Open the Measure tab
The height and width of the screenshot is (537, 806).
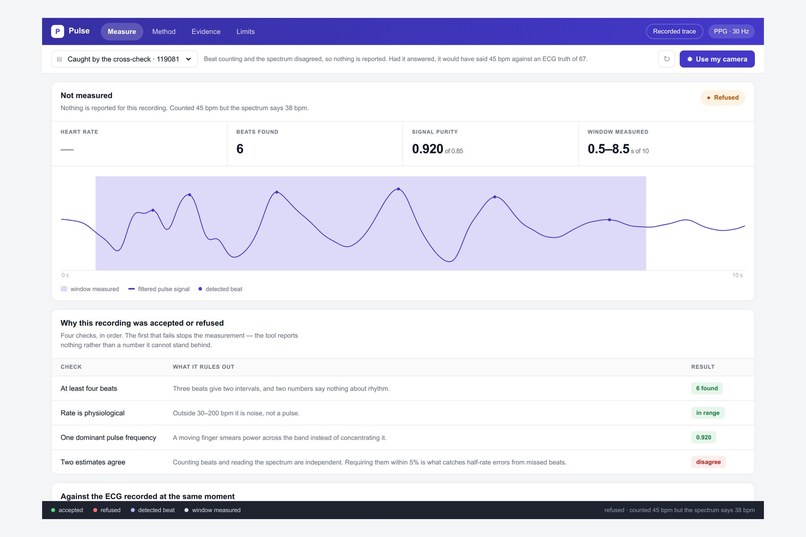(122, 31)
